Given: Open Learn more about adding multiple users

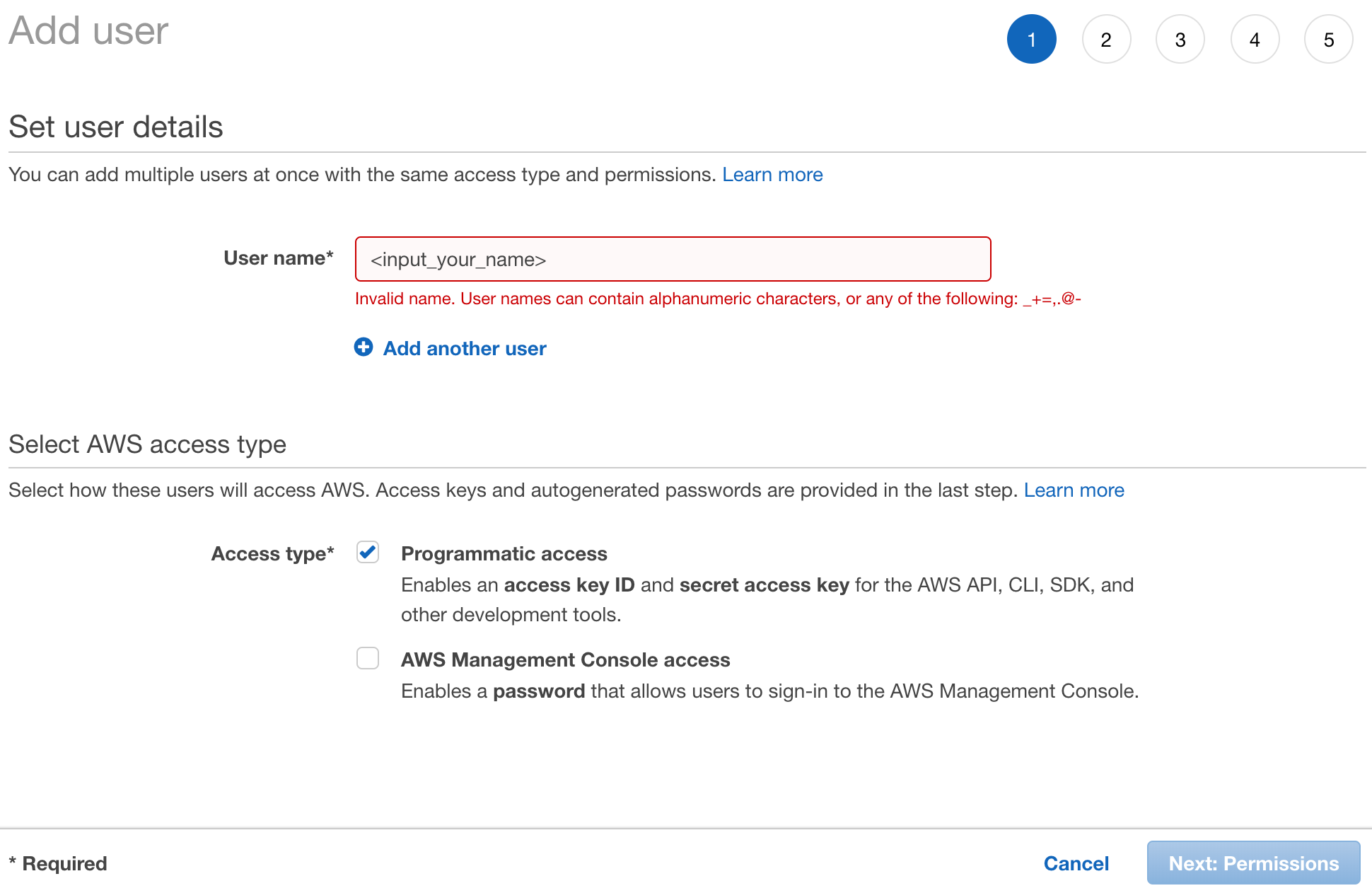Looking at the screenshot, I should [x=772, y=175].
